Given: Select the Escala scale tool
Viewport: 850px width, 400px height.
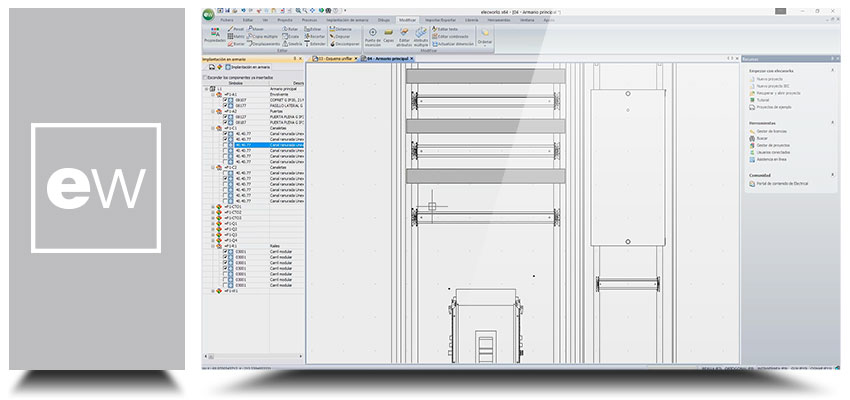Looking at the screenshot, I should pos(291,36).
